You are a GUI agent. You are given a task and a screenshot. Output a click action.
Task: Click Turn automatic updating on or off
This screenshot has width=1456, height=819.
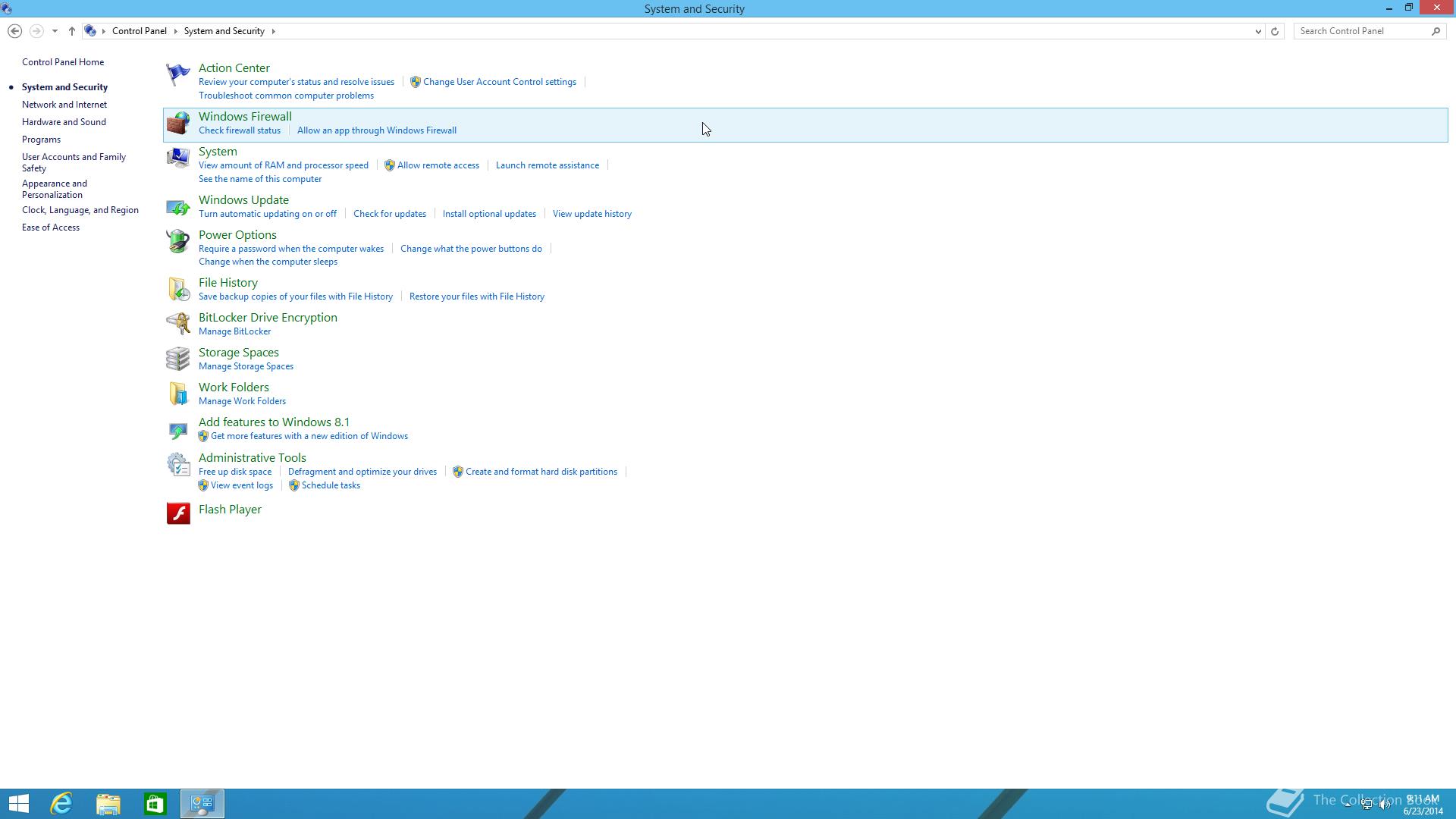(x=268, y=214)
